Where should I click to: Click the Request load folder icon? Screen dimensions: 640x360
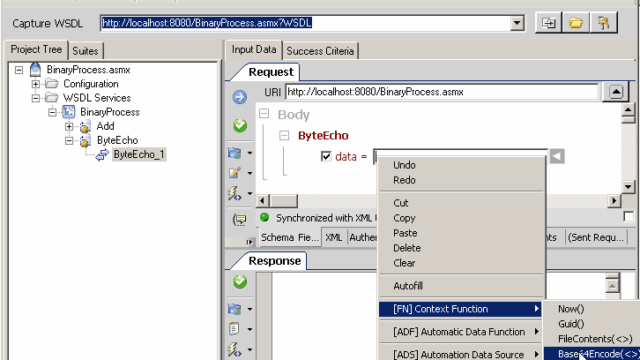tap(235, 153)
